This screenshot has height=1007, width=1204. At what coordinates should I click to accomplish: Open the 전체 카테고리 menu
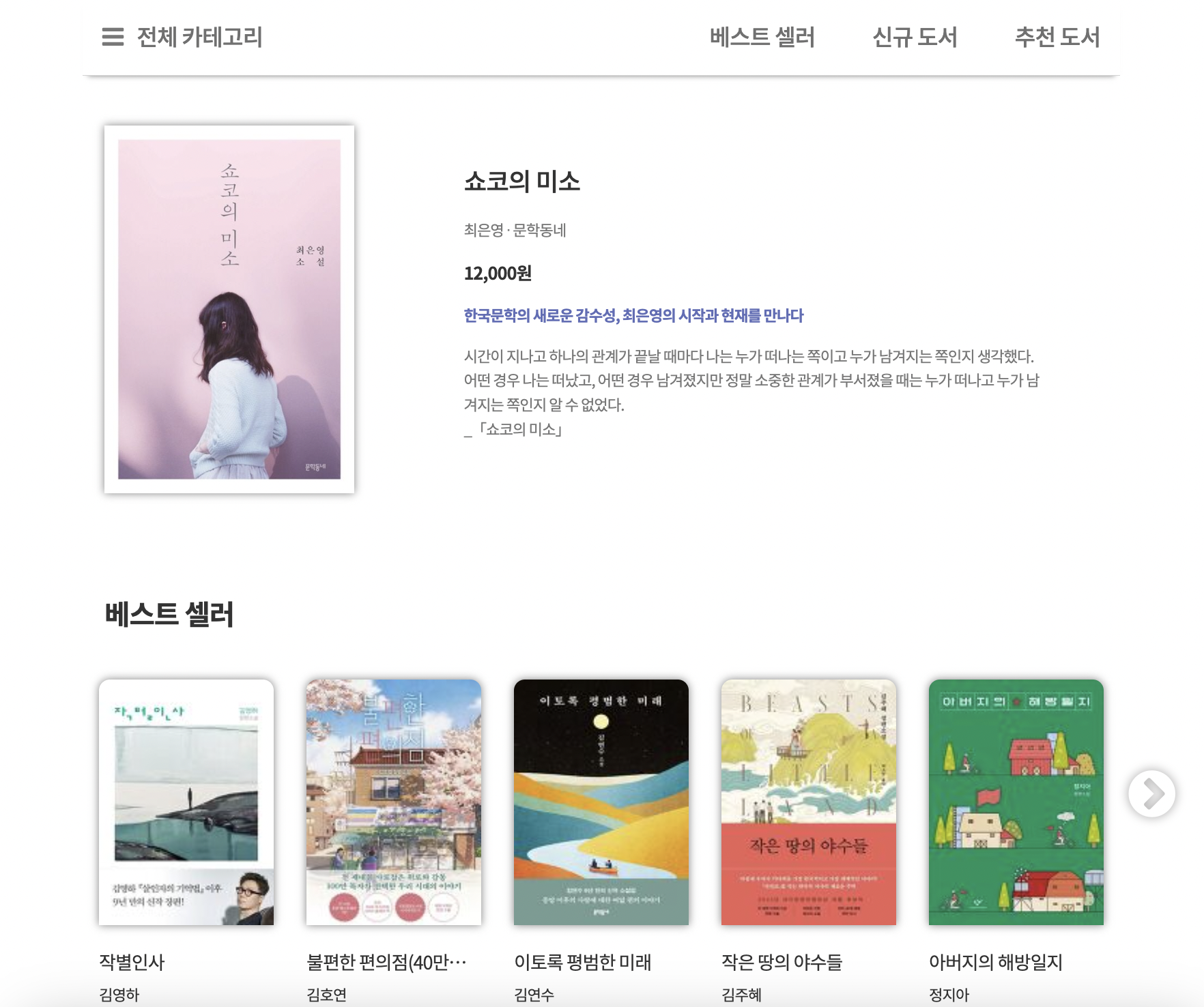pyautogui.click(x=199, y=37)
